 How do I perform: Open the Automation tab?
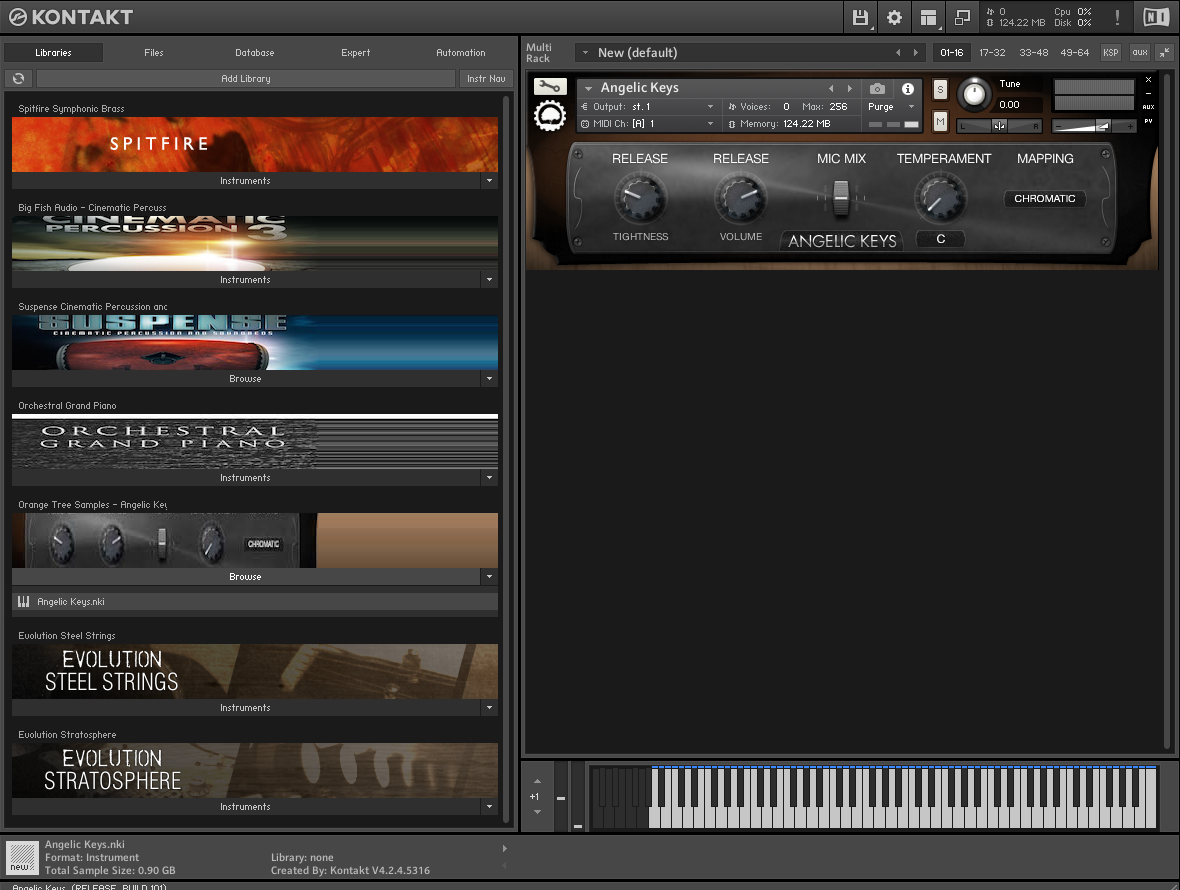click(461, 53)
